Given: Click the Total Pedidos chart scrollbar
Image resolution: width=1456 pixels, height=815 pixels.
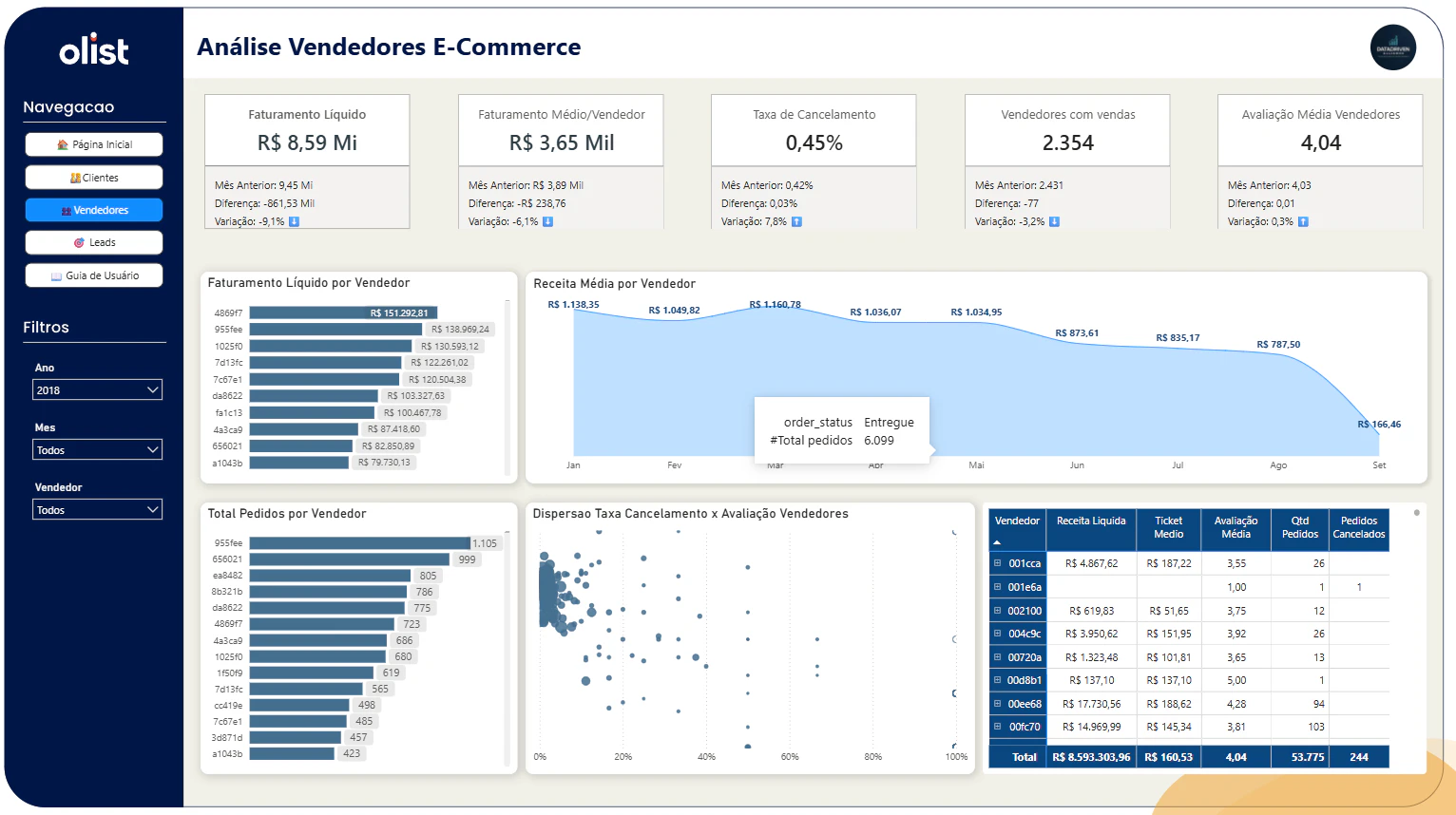Looking at the screenshot, I should coord(508,648).
